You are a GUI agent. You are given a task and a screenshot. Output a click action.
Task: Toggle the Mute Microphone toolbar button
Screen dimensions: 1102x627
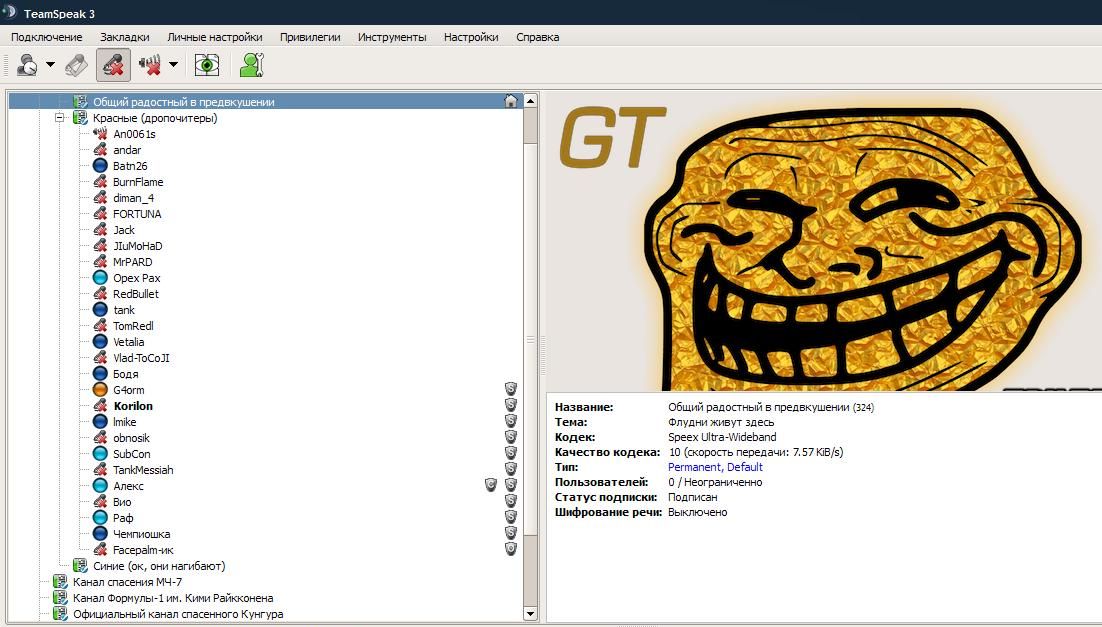click(113, 65)
